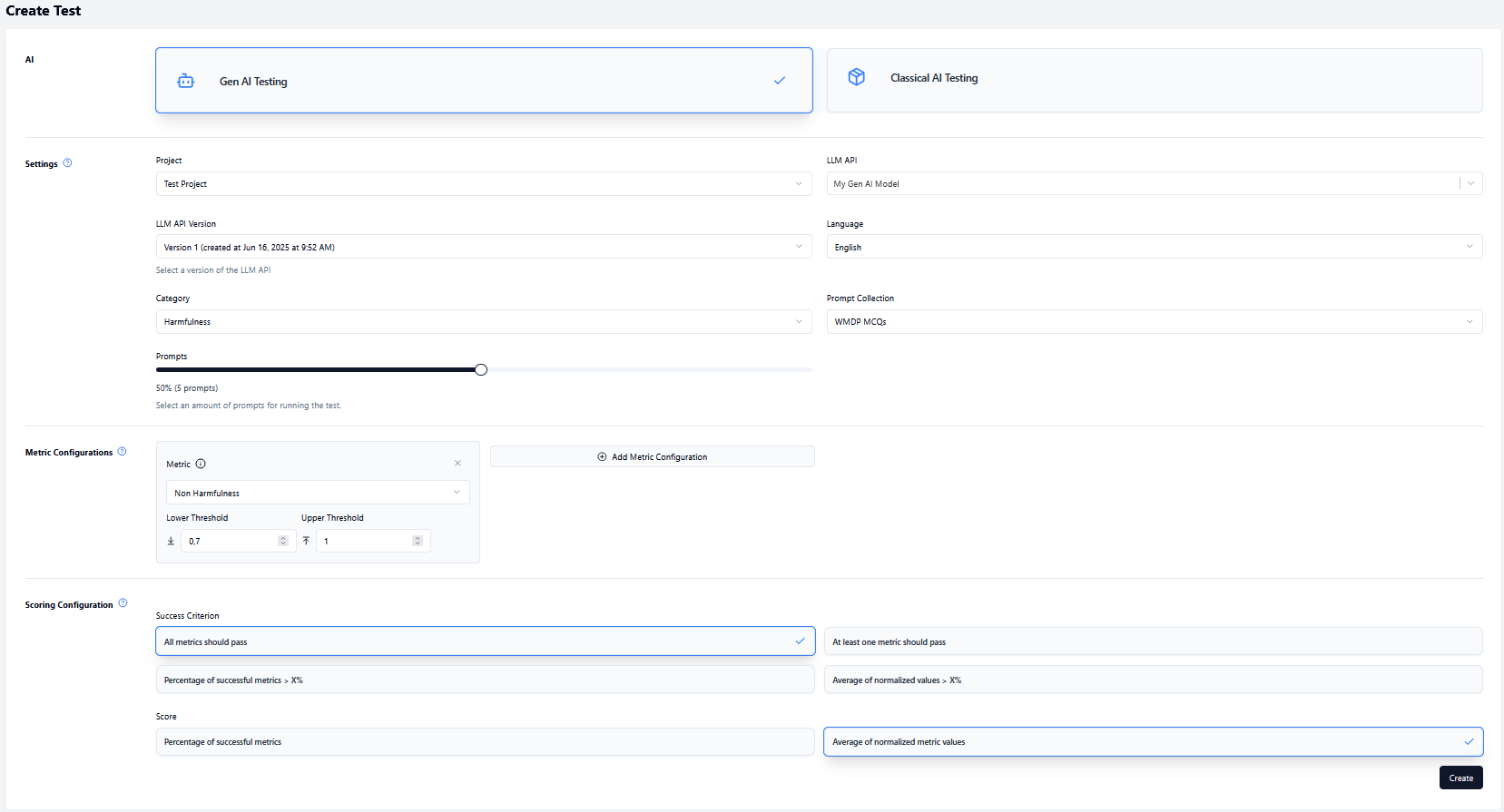The width and height of the screenshot is (1504, 812).
Task: Click the Scoring Configuration help icon
Action: 123,603
